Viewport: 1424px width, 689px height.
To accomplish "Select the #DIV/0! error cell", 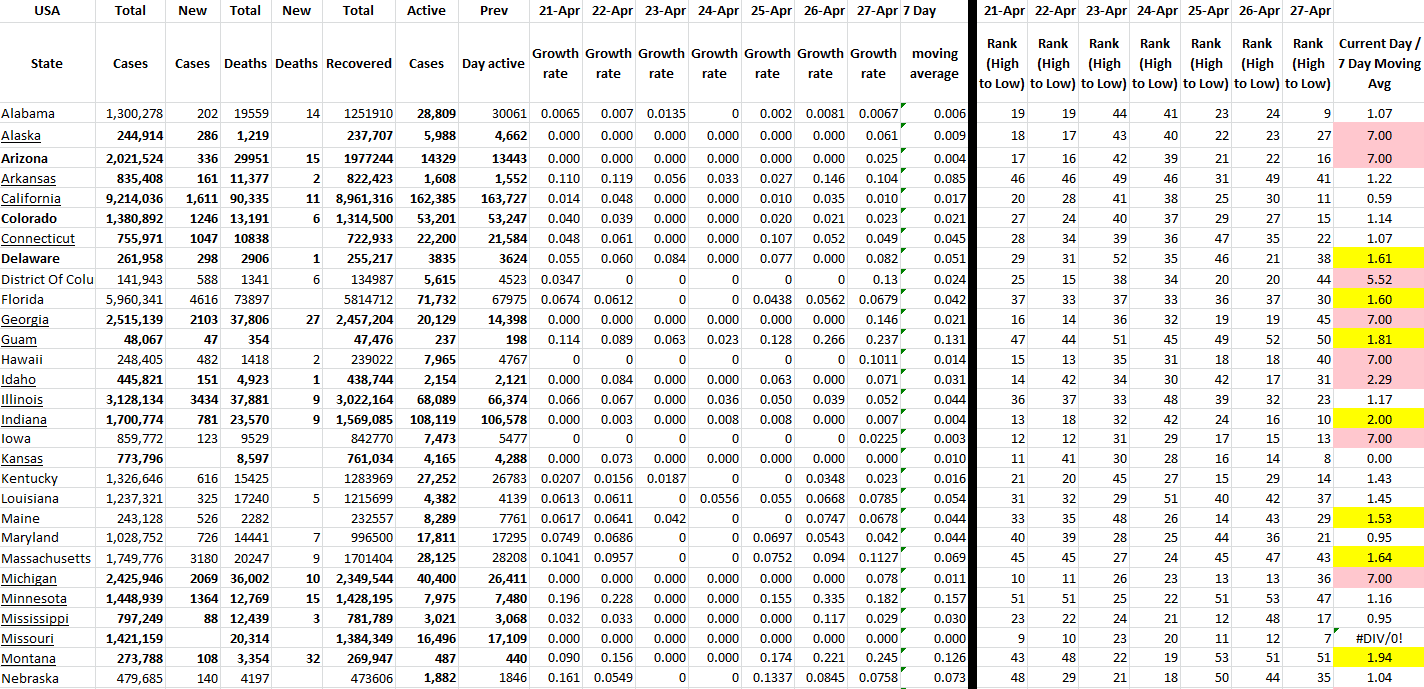I will (1378, 638).
